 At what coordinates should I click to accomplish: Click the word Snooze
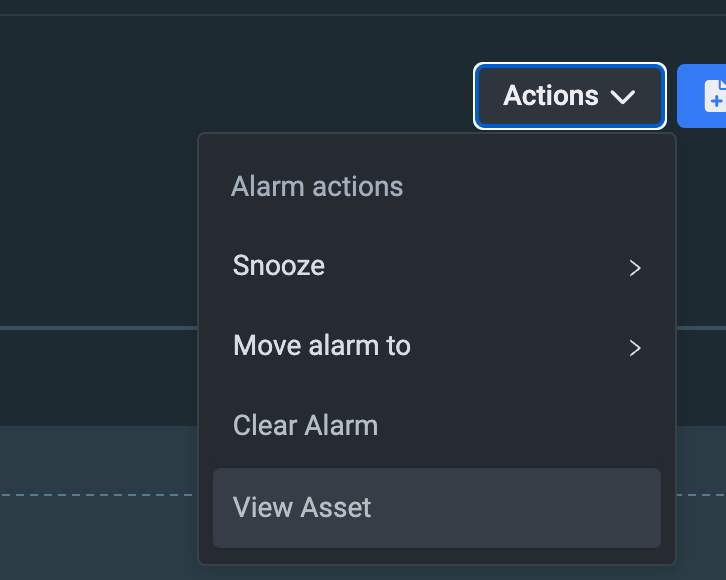click(x=279, y=266)
